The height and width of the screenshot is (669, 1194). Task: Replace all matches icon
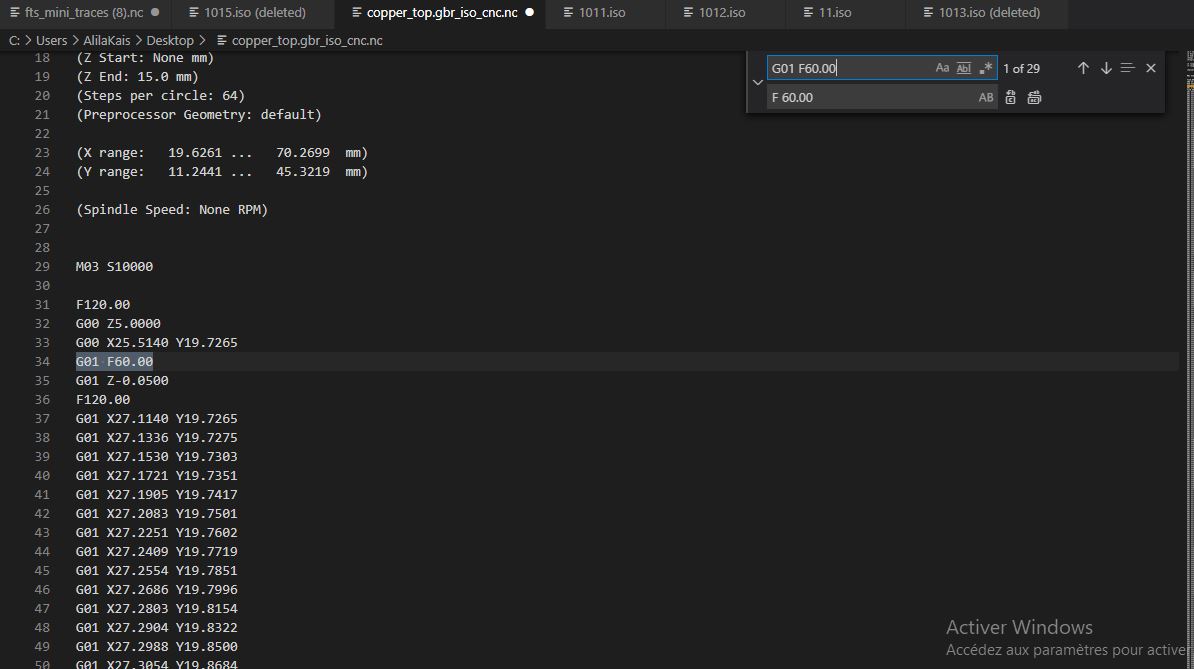1034,97
